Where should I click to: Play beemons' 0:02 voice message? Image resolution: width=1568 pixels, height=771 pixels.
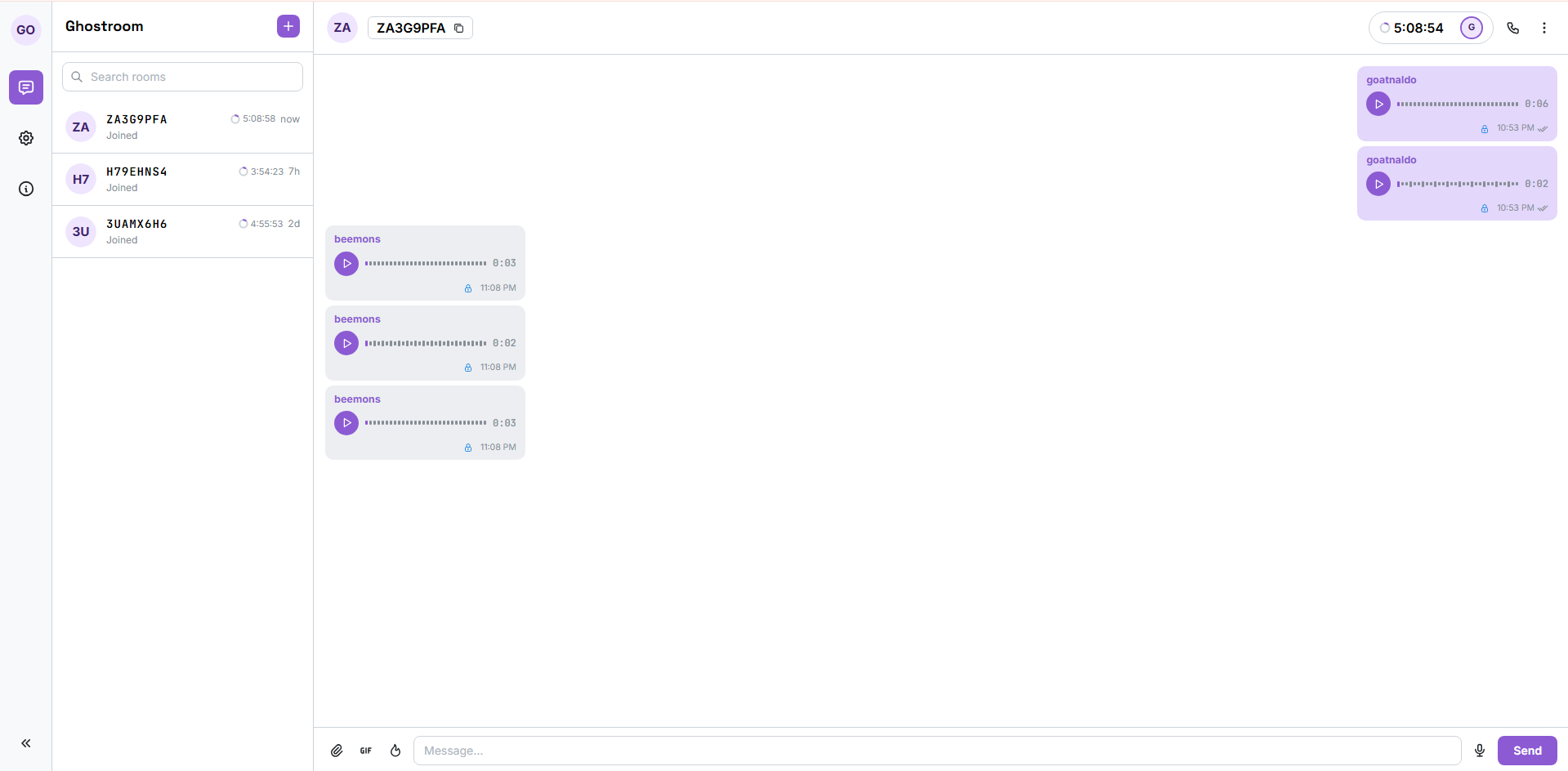point(346,343)
